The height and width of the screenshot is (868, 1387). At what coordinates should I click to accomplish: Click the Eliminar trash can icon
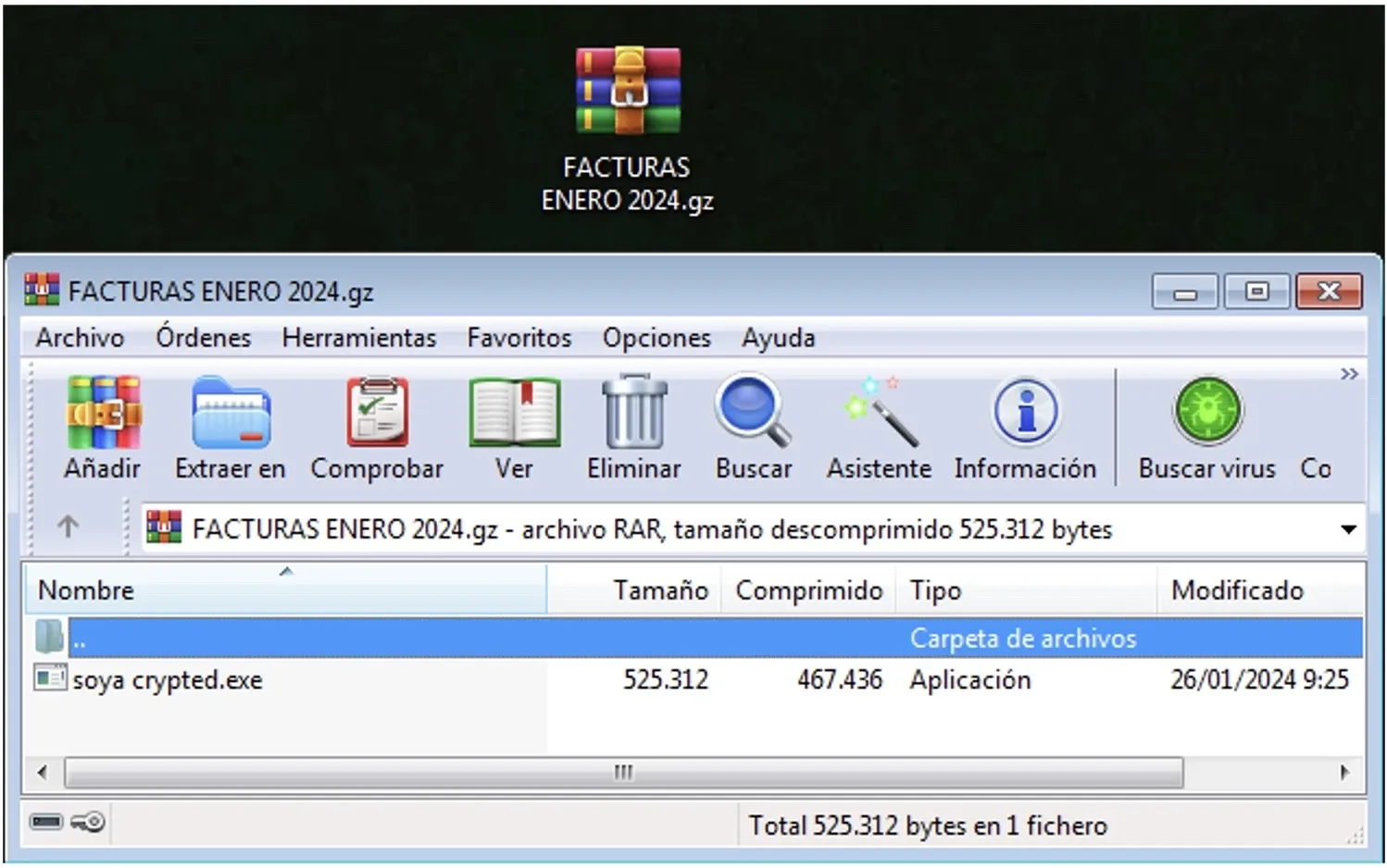pyautogui.click(x=634, y=412)
